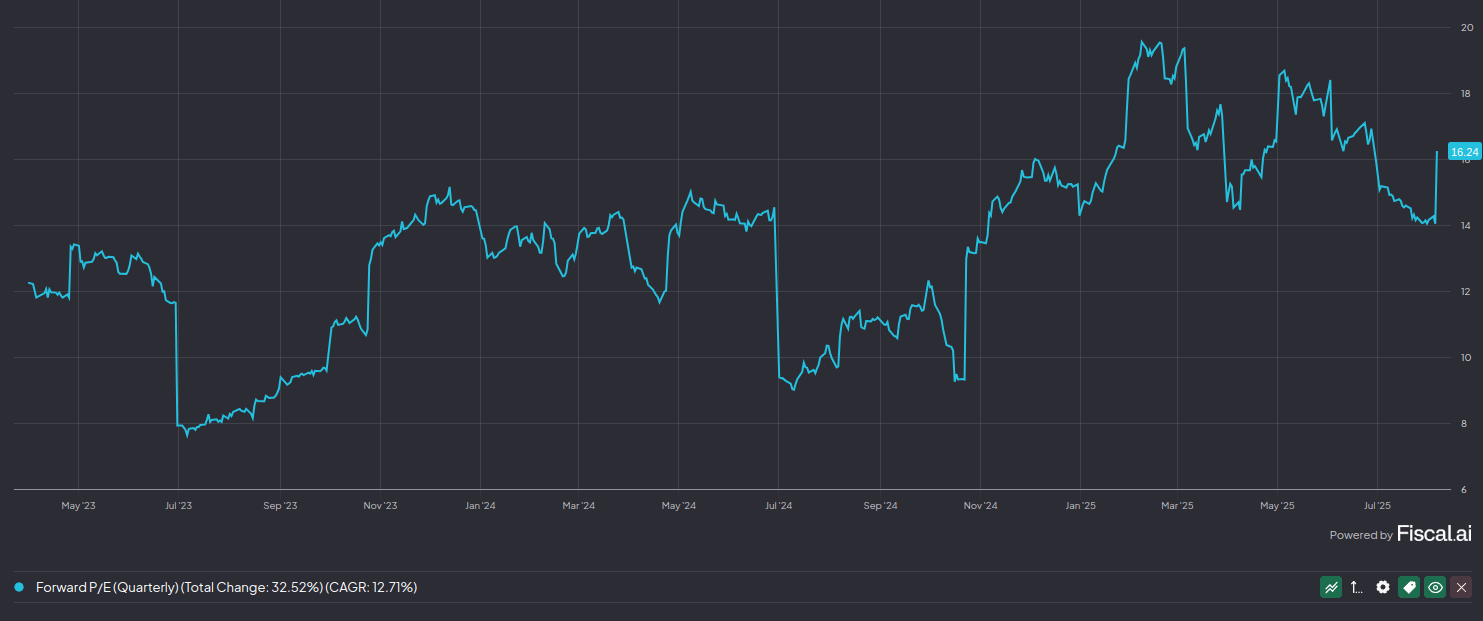1483x621 pixels.
Task: Remove the Forward P/E series
Action: (x=1461, y=588)
